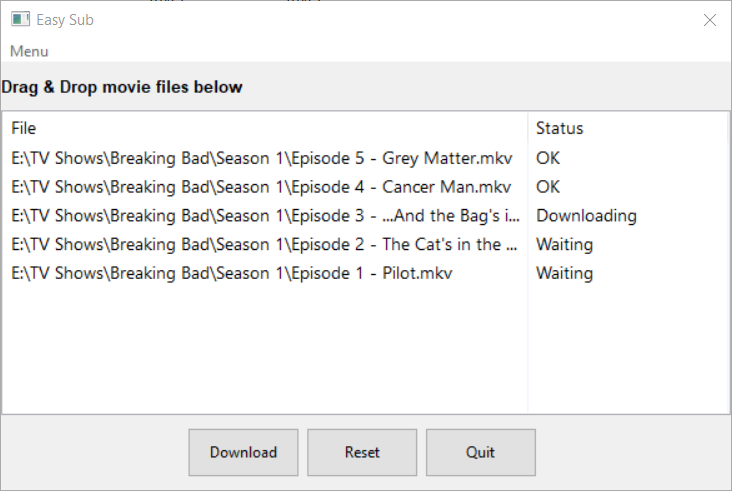Select the Episode 1 - Pilot.mkv row
This screenshot has height=491, width=732.
232,273
